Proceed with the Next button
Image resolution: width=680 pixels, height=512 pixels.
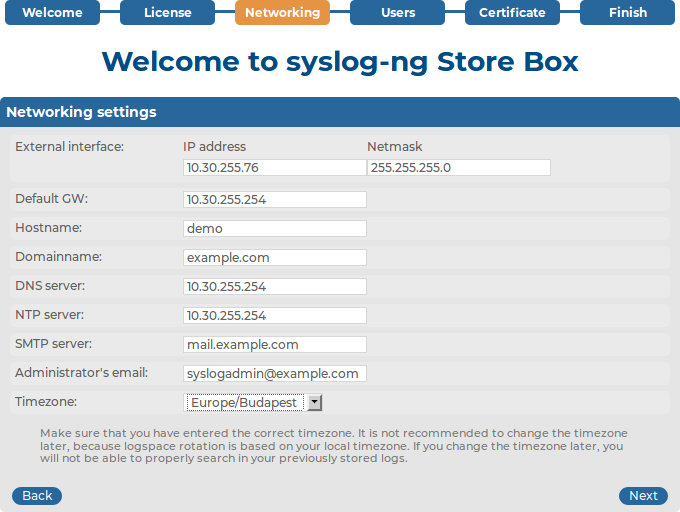(x=643, y=496)
